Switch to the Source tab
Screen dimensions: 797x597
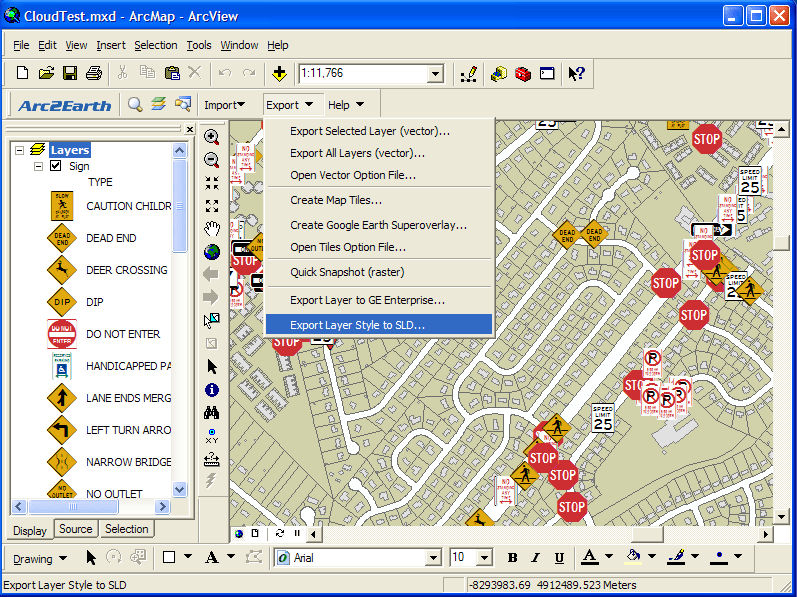(x=75, y=529)
